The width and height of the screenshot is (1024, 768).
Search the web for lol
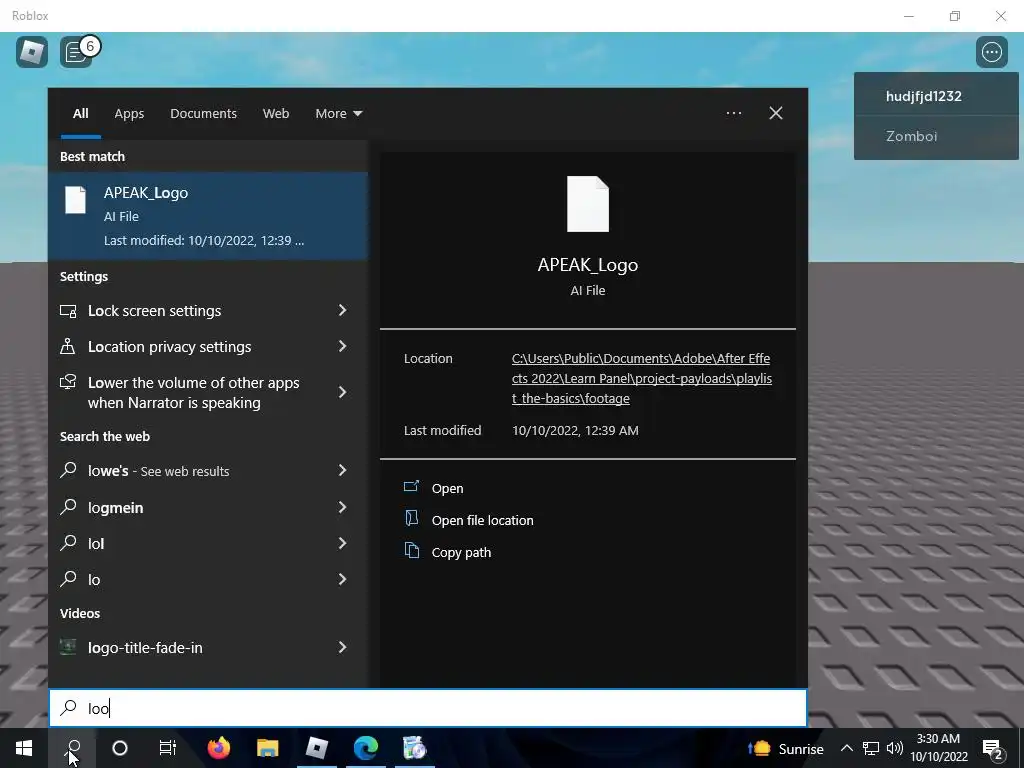coord(195,543)
